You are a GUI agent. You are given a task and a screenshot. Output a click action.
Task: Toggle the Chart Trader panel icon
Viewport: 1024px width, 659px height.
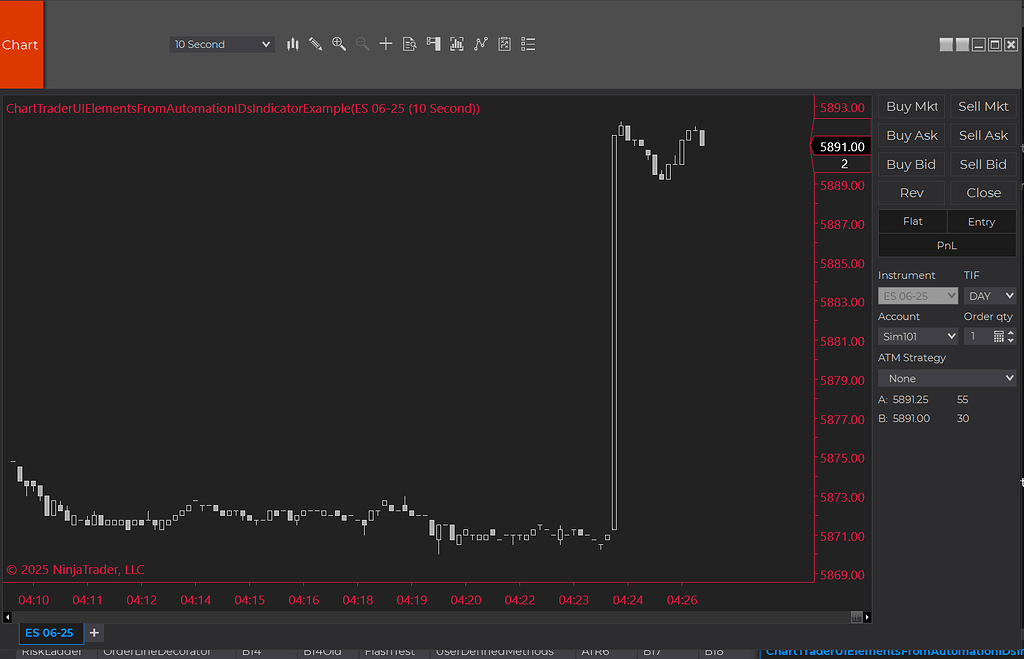[x=433, y=44]
